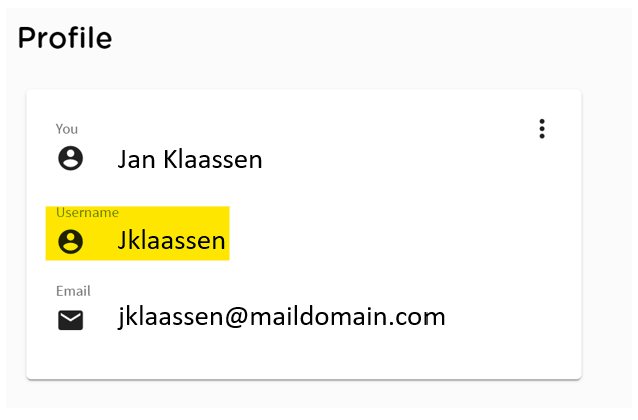Click the surname "Klaassen" in the You row
The image size is (638, 420).
pos(213,159)
